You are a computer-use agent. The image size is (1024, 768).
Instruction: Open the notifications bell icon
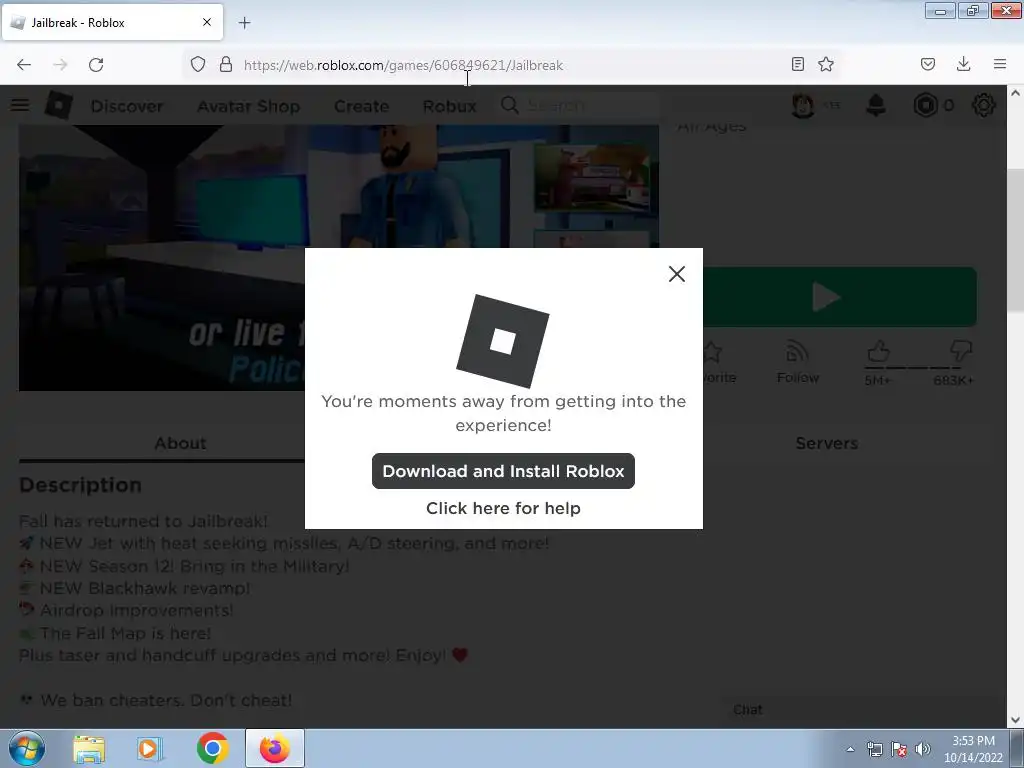[x=876, y=105]
